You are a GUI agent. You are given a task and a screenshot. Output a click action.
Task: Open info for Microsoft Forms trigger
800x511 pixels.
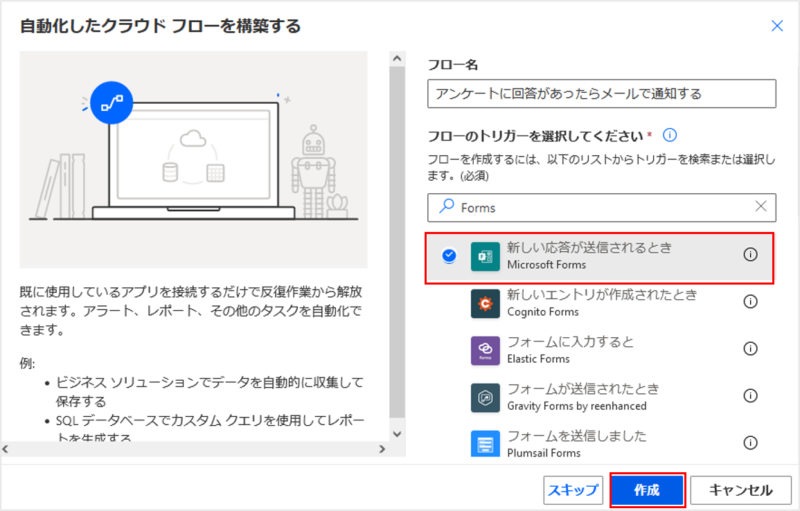(750, 255)
